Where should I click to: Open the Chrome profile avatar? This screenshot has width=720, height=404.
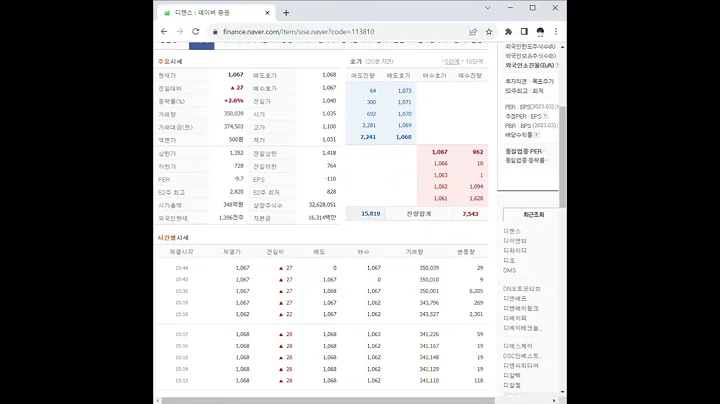pos(540,32)
